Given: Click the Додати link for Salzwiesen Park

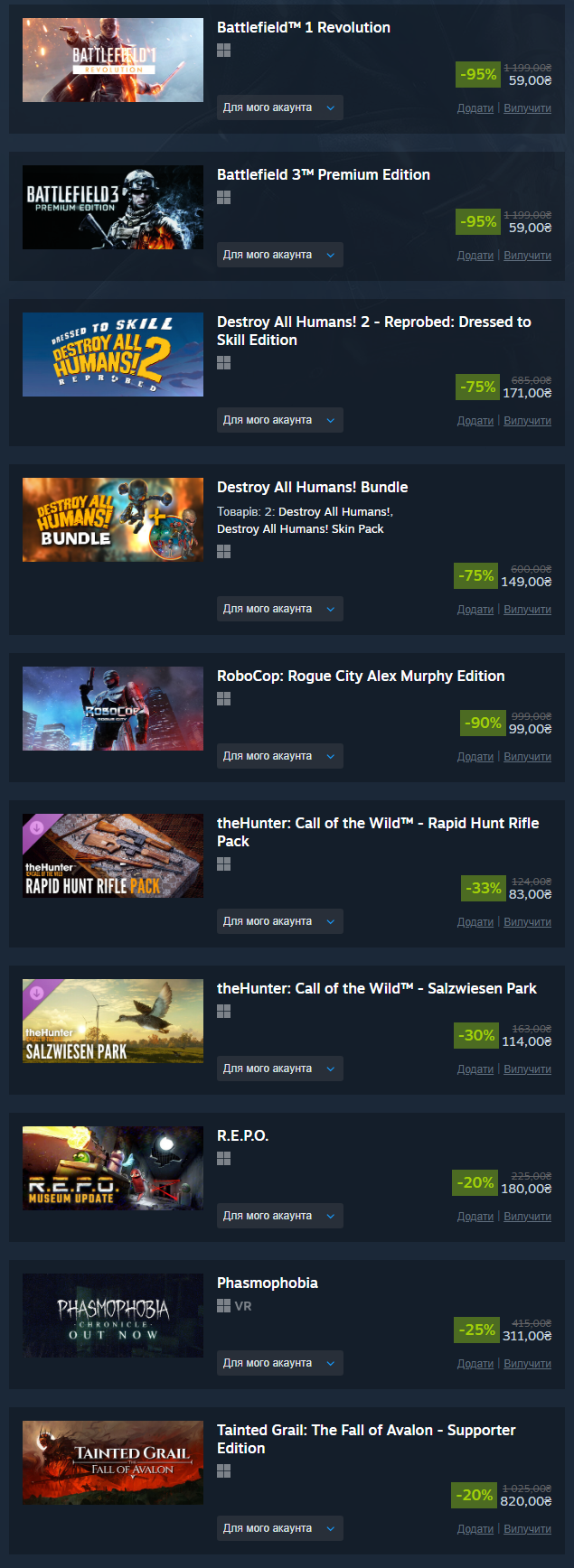Looking at the screenshot, I should pos(475,1069).
